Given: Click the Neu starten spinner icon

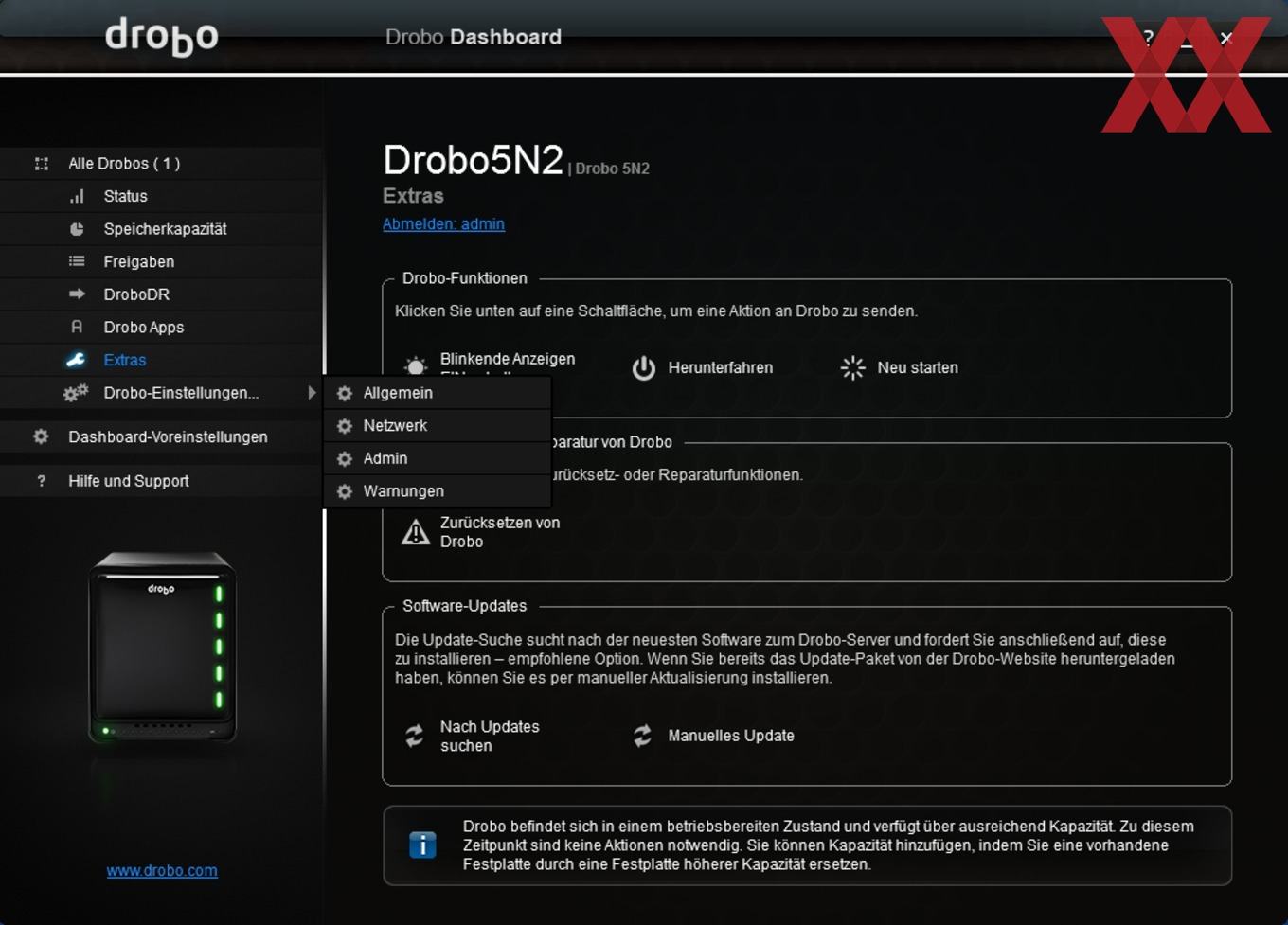Looking at the screenshot, I should [x=852, y=367].
